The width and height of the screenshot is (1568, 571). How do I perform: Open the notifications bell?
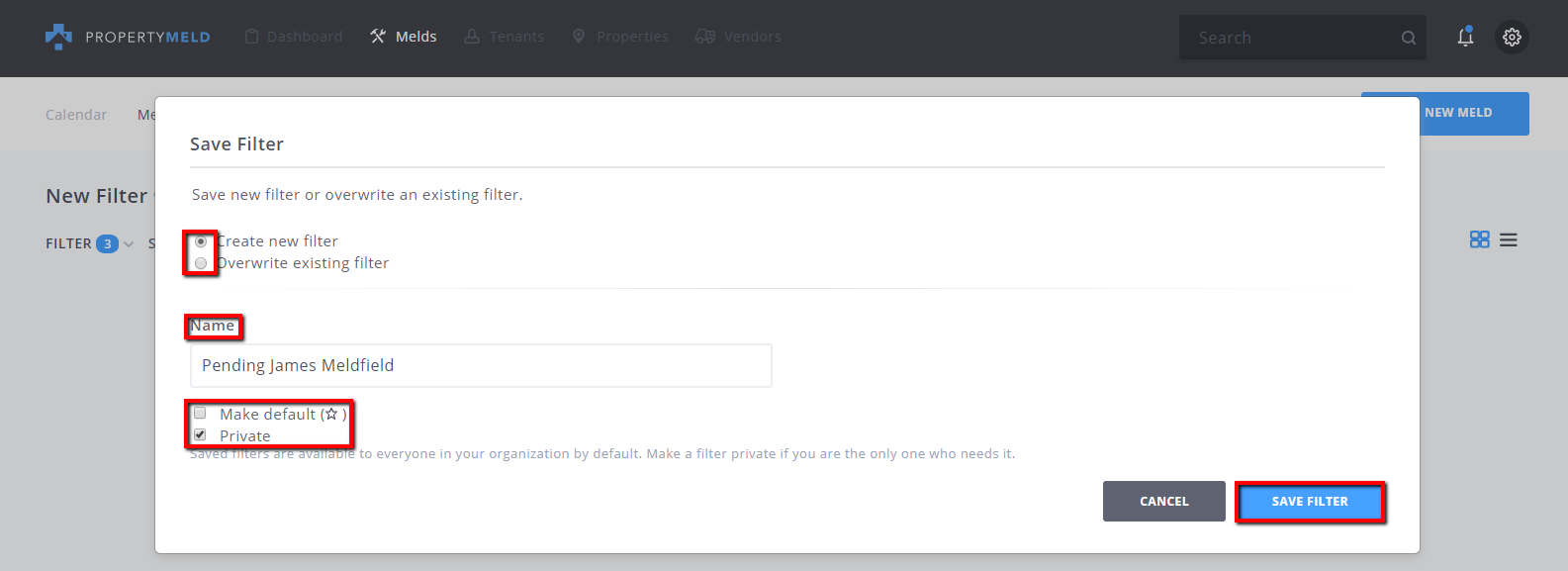[1465, 37]
